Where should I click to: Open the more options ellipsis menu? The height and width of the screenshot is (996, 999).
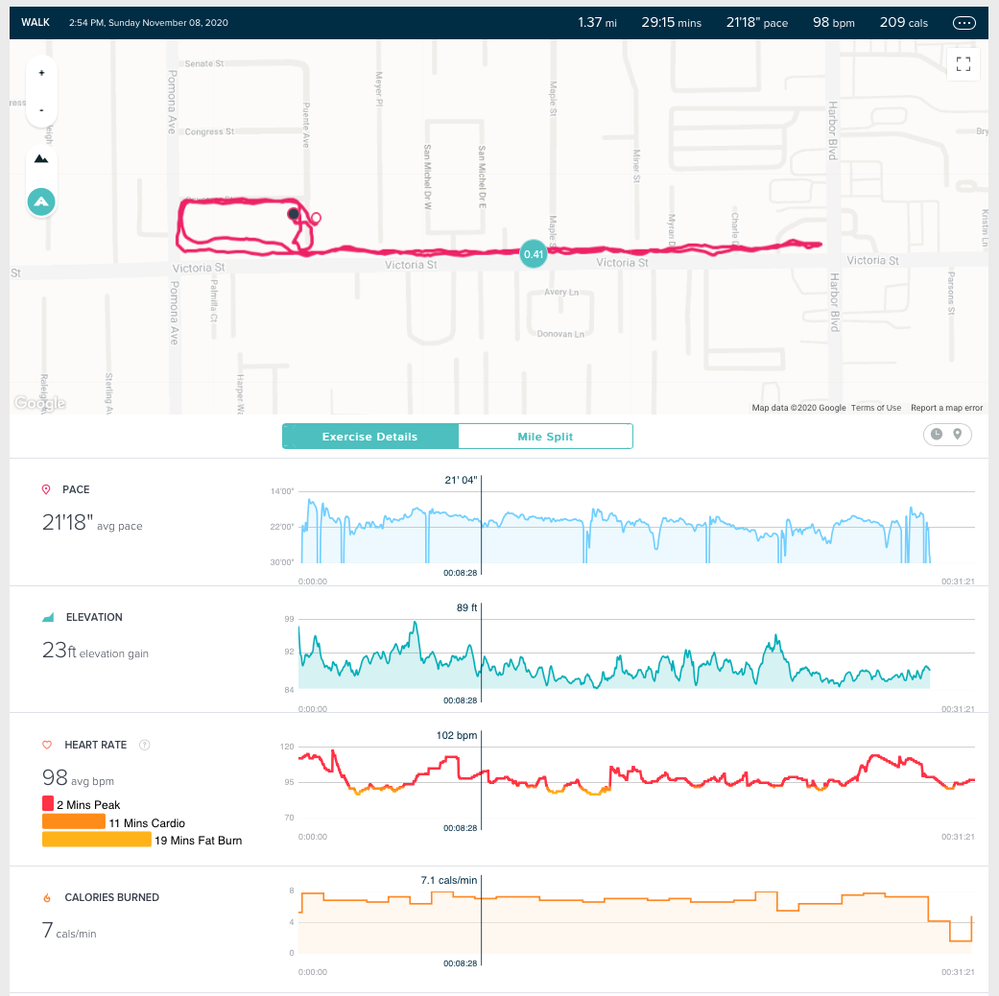coord(963,23)
